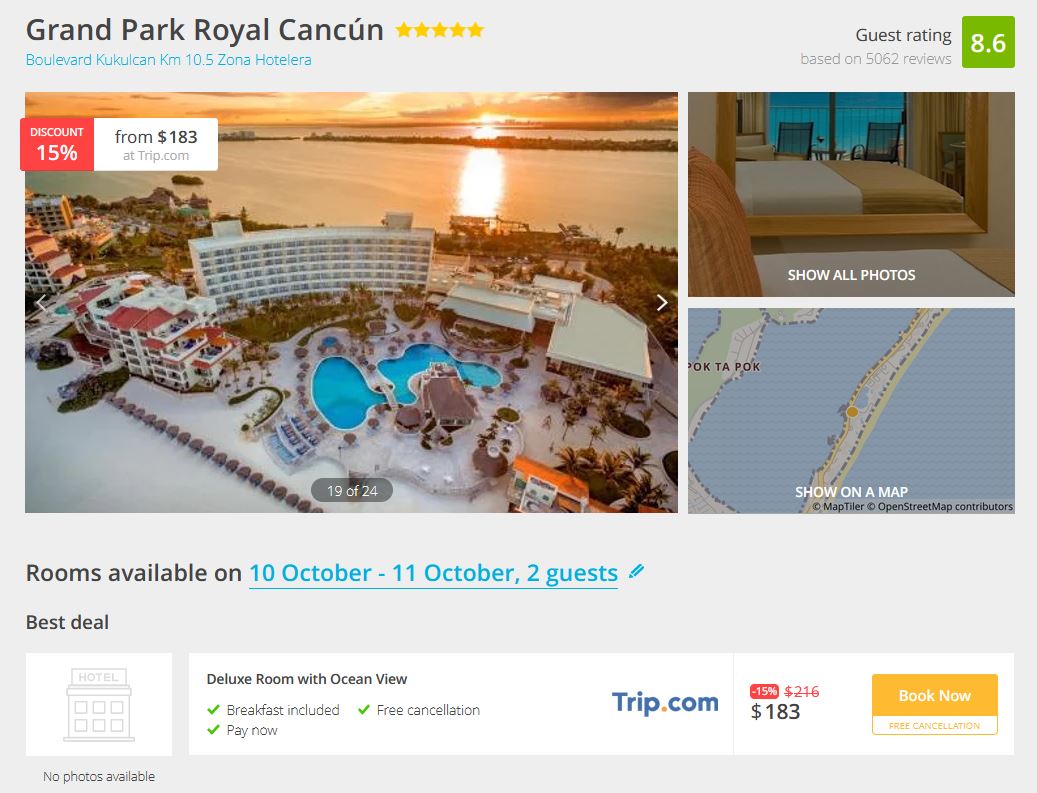Click the Trip.com logo
Image resolution: width=1037 pixels, height=793 pixels.
[x=665, y=702]
